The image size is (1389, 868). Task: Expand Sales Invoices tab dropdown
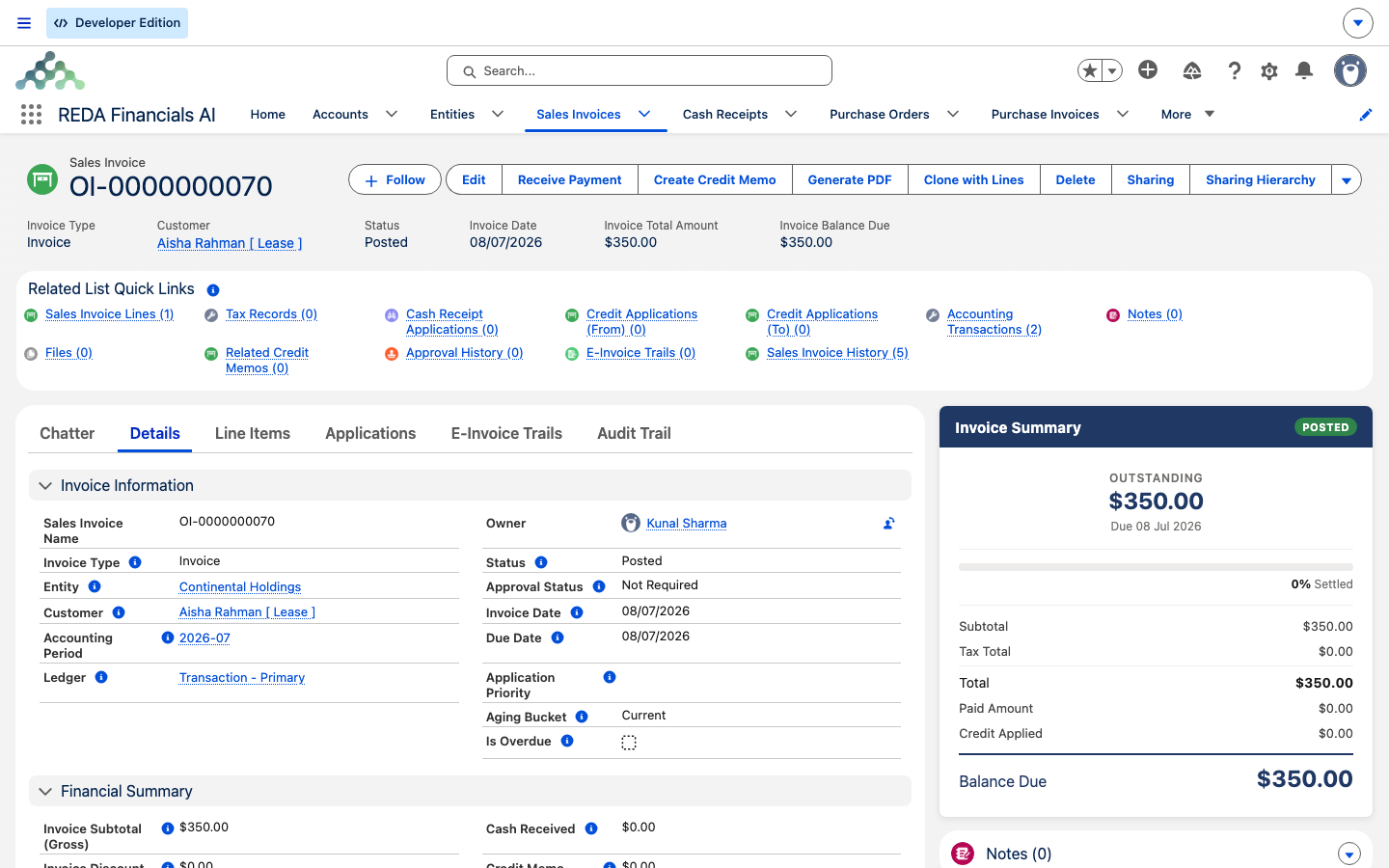coord(644,114)
